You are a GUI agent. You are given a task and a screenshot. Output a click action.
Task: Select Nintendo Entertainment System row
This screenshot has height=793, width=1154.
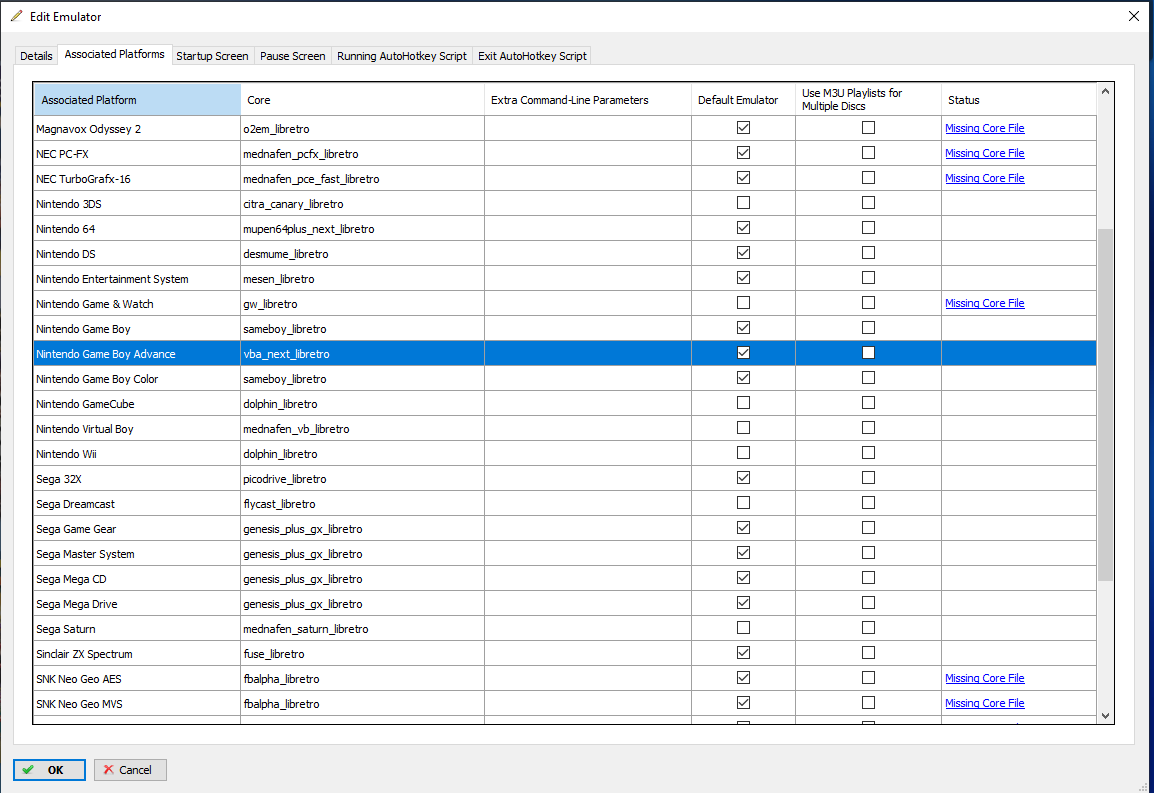(x=564, y=278)
